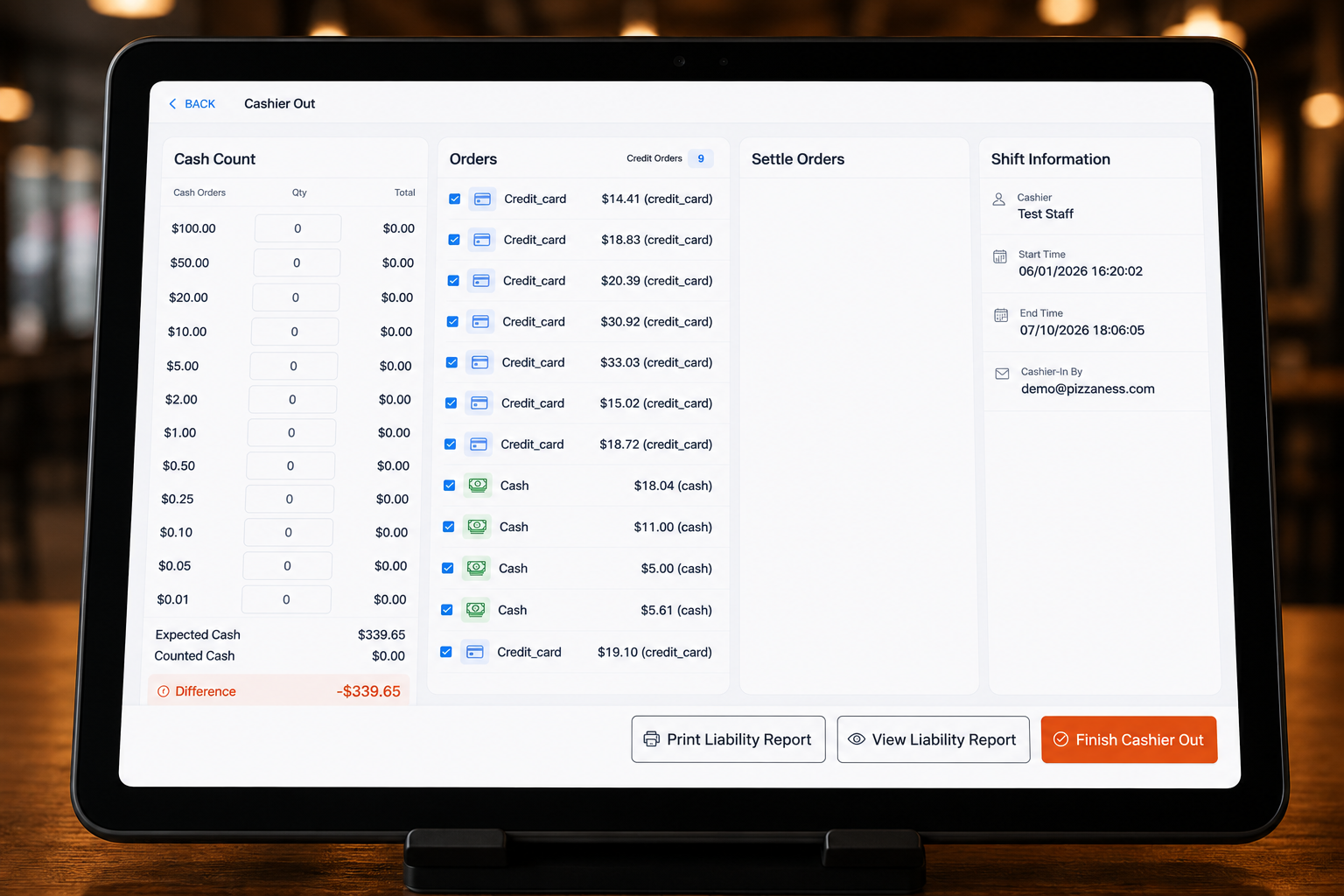Click credit card icon beside $30.92 order

coord(480,322)
